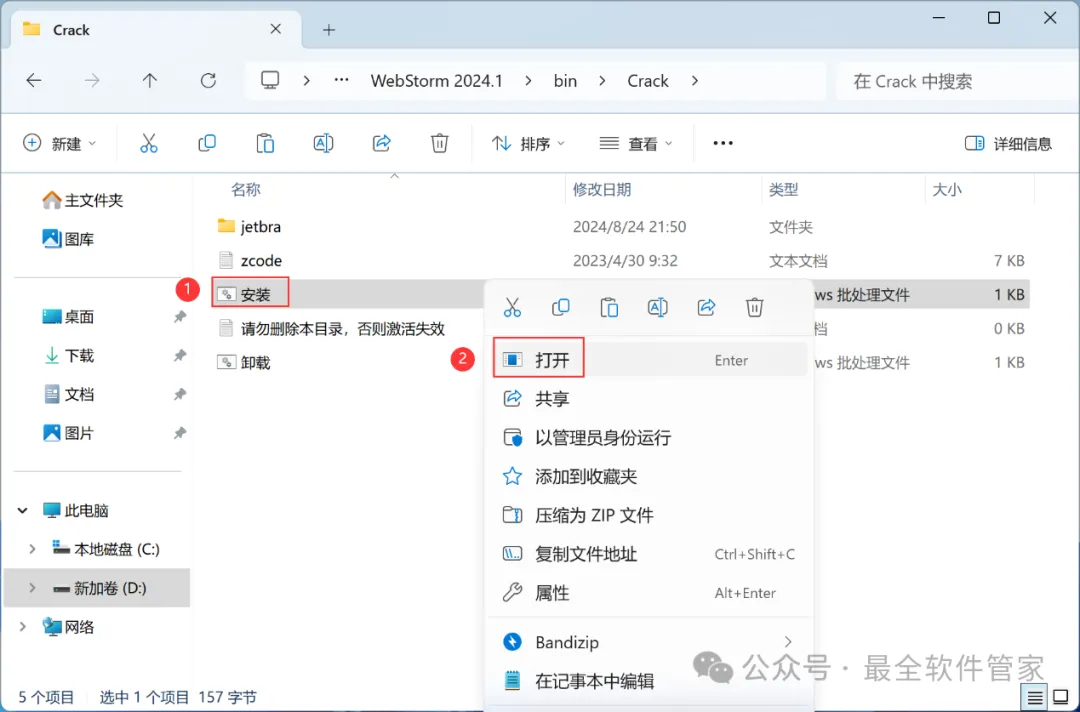Click Share icon in context menu top row

(x=706, y=307)
